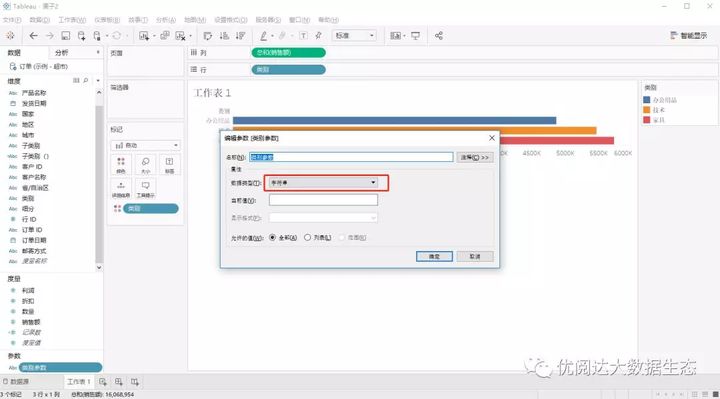This screenshot has height=399, width=720.
Task: Click the fix axes pin icon
Action: (319, 35)
